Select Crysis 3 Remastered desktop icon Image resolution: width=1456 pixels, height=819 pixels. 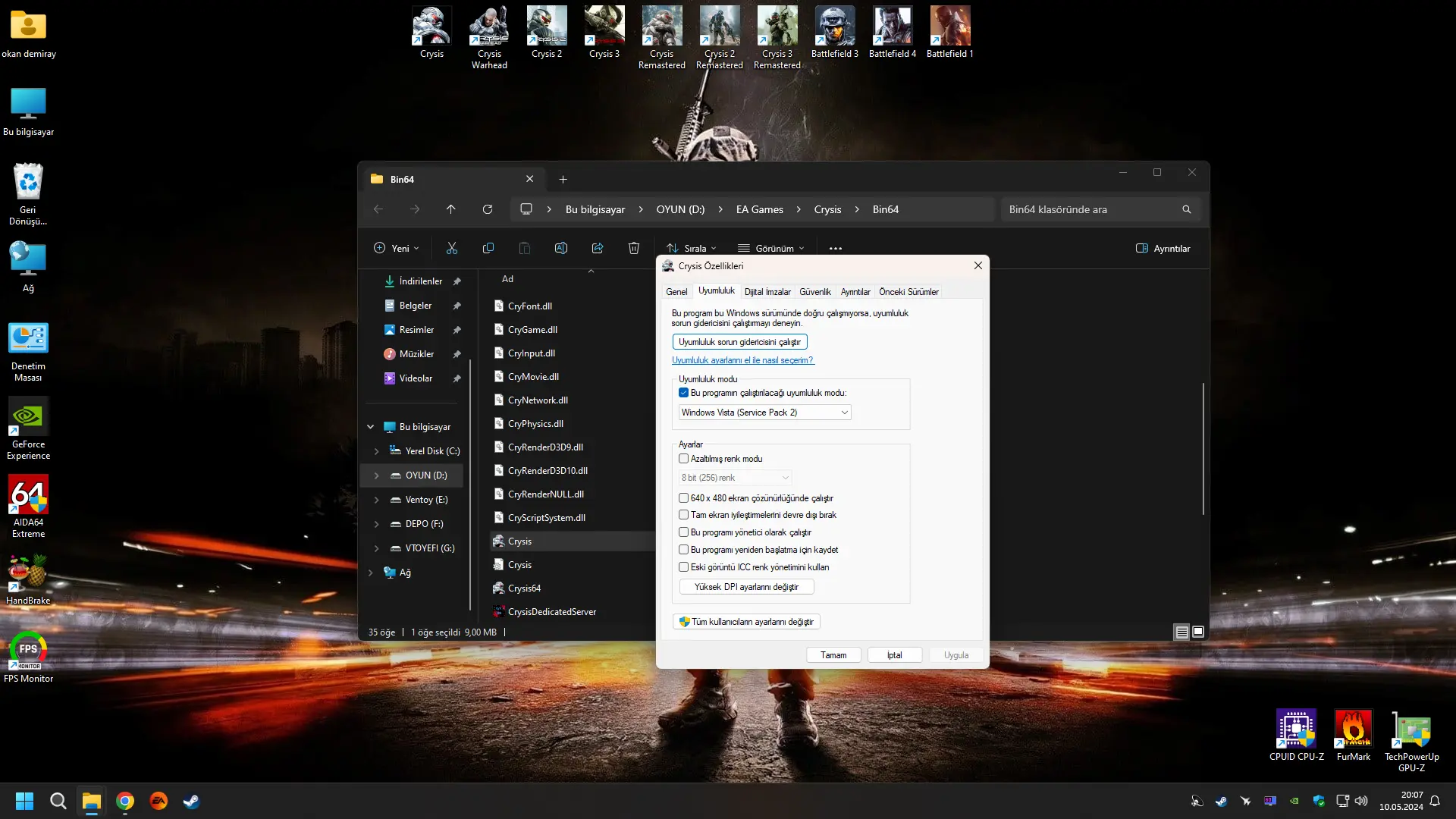[777, 38]
